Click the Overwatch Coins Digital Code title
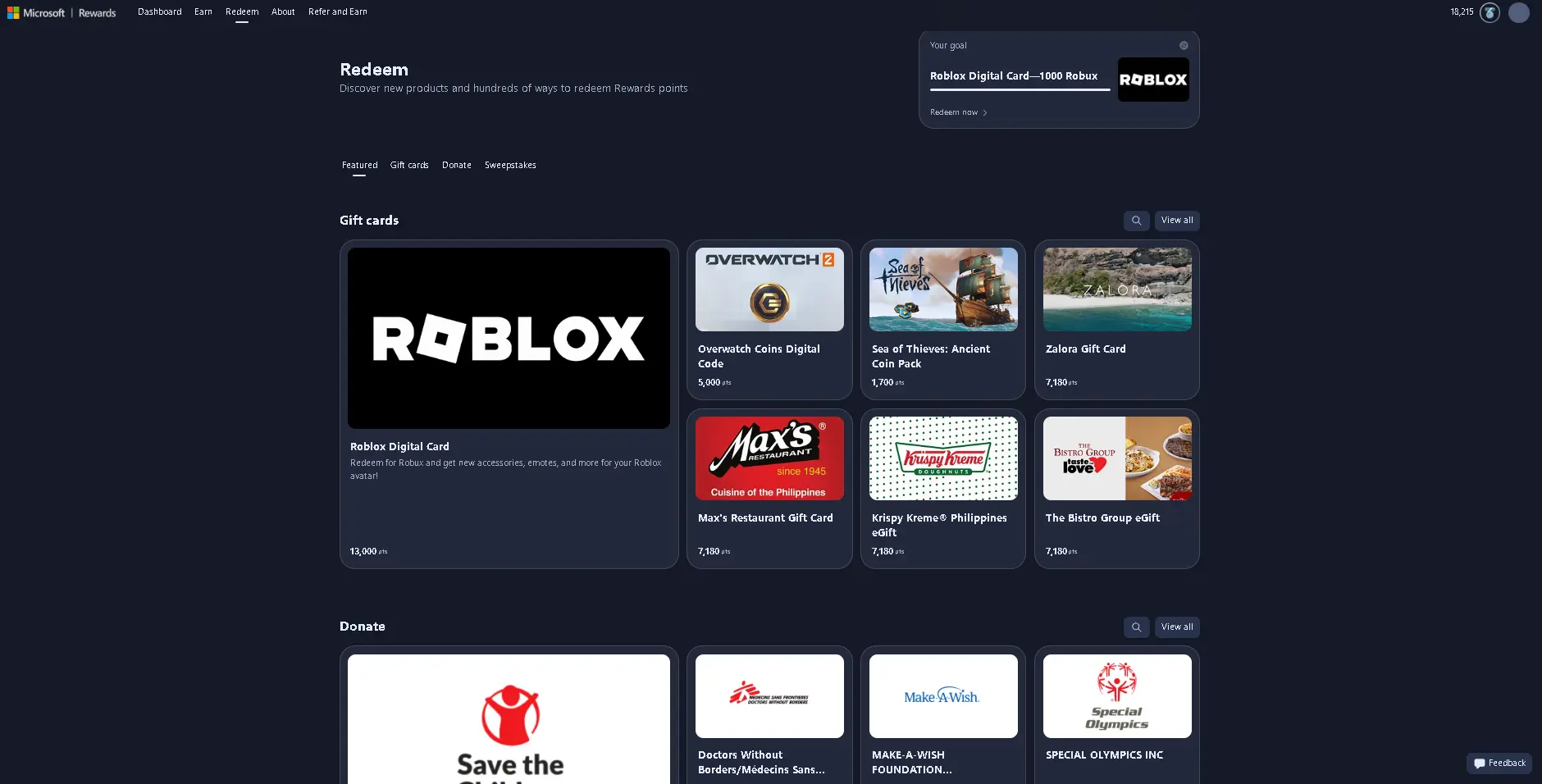Screen dimensions: 1542x784 pos(759,357)
